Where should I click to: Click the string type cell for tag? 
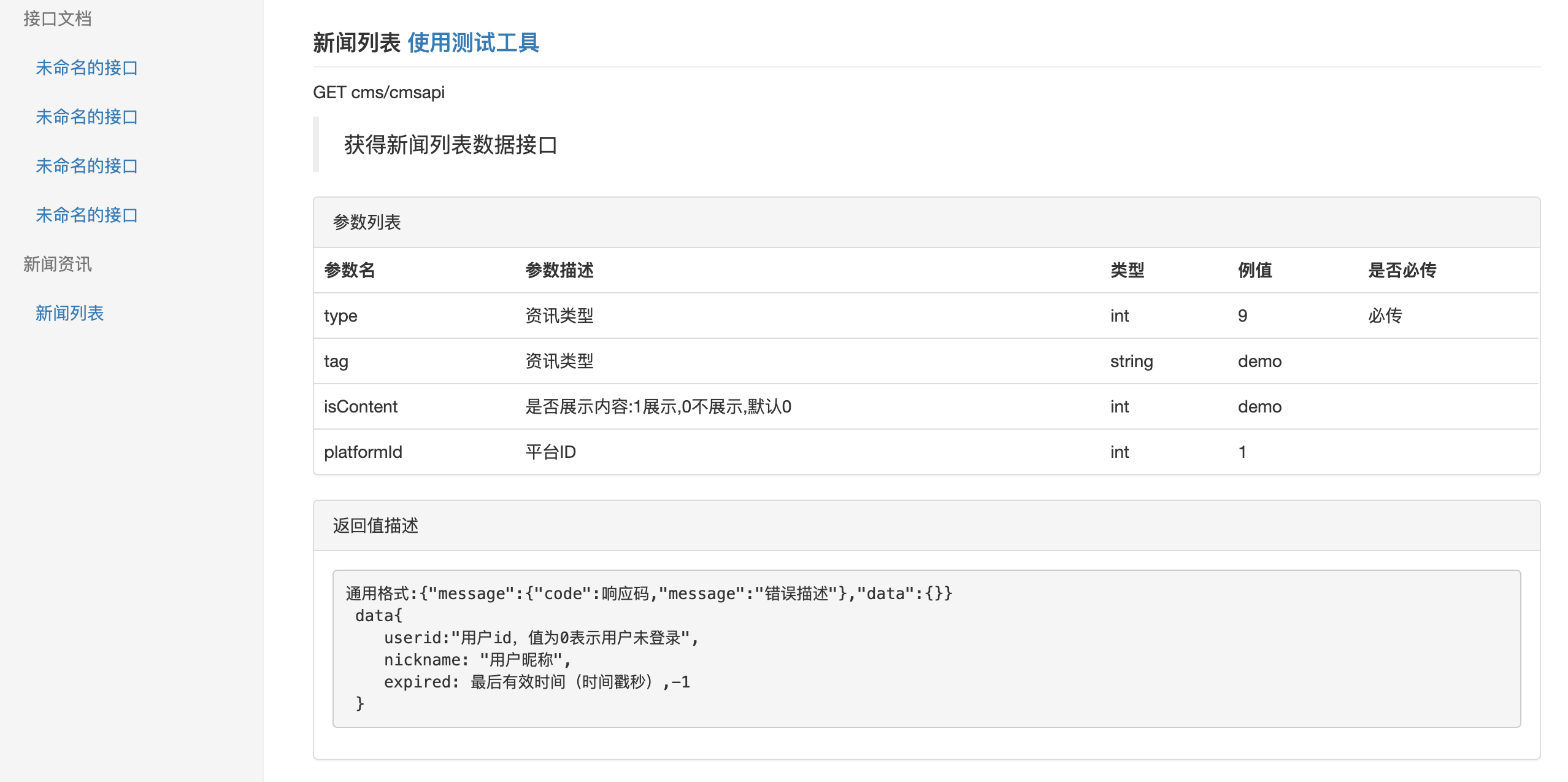coord(1131,361)
